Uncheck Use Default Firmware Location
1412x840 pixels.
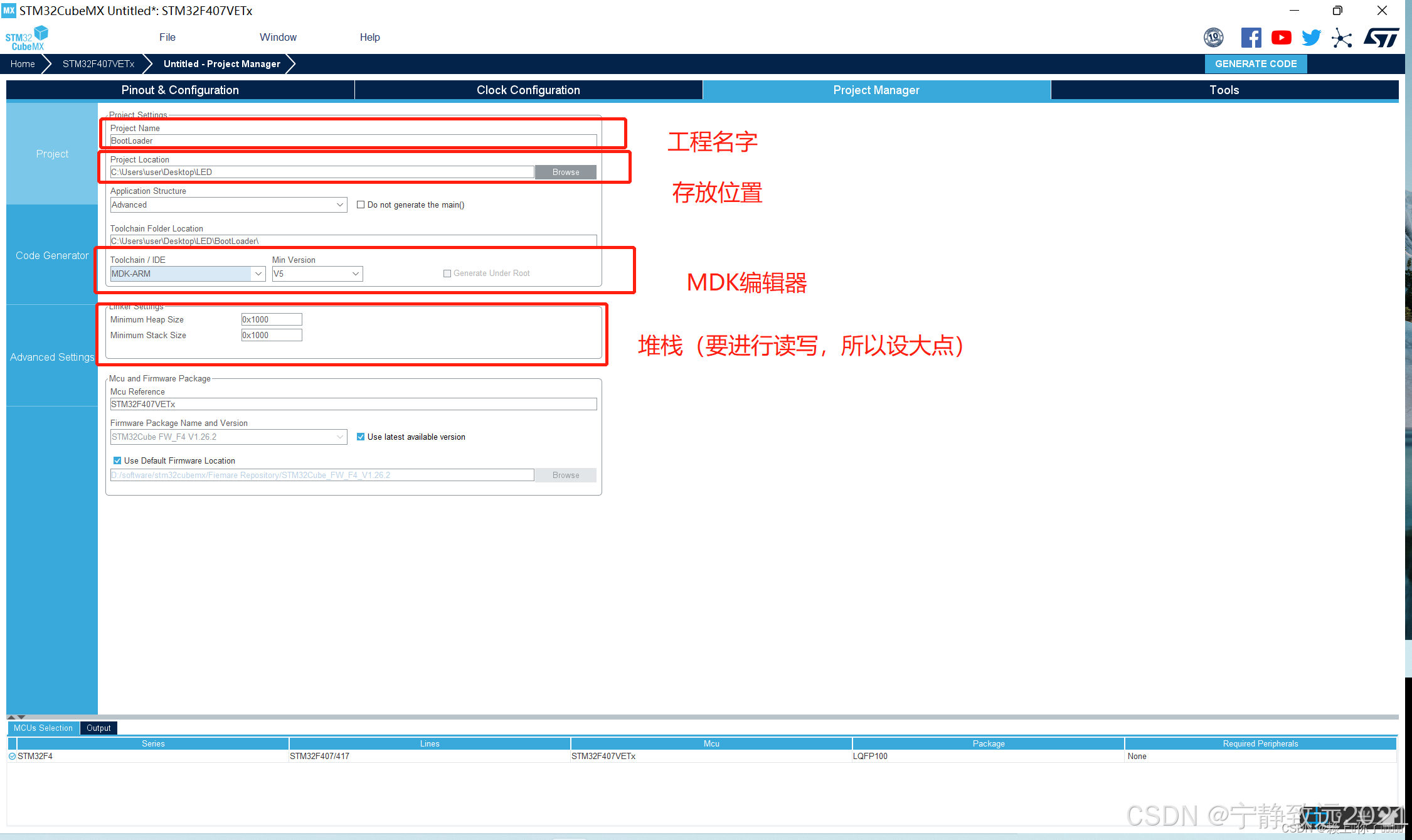(x=117, y=460)
